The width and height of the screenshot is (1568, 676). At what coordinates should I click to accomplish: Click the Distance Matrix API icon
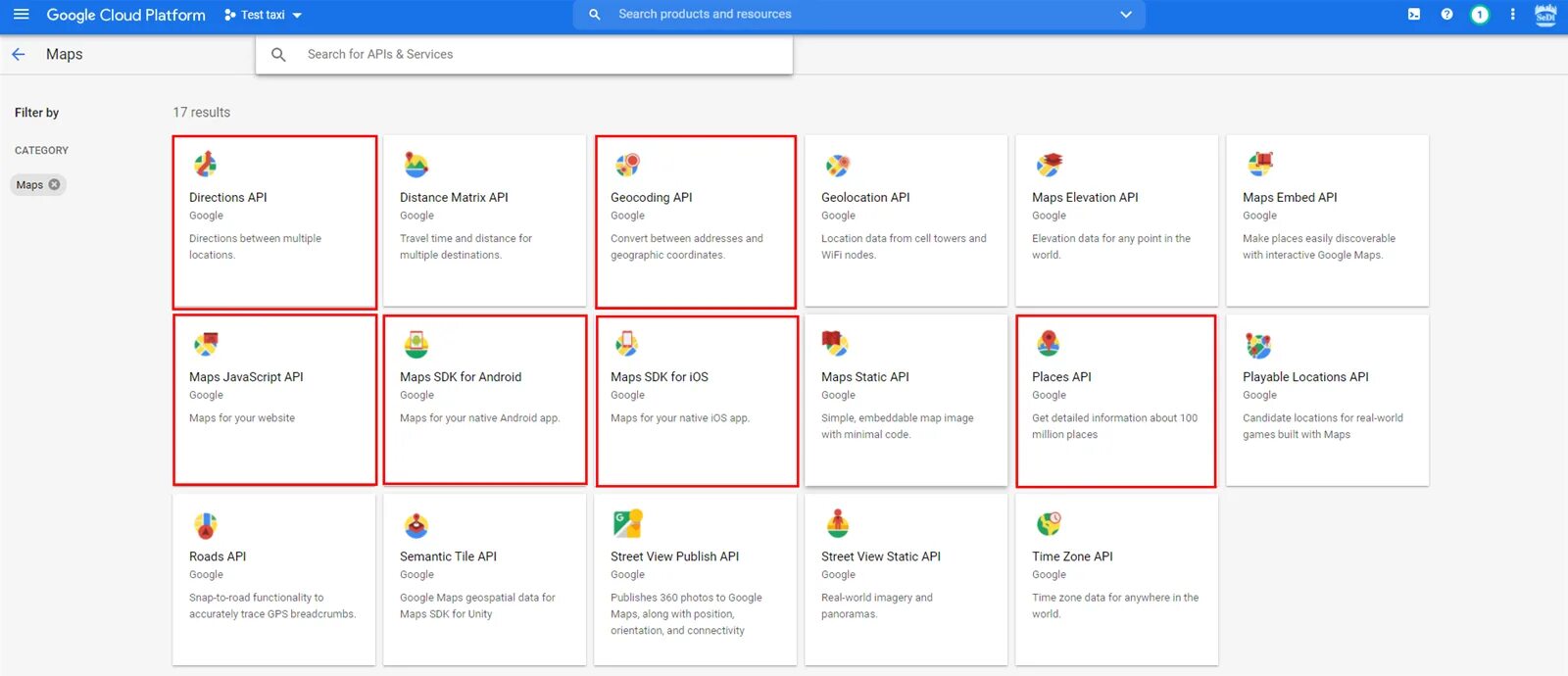(x=416, y=165)
